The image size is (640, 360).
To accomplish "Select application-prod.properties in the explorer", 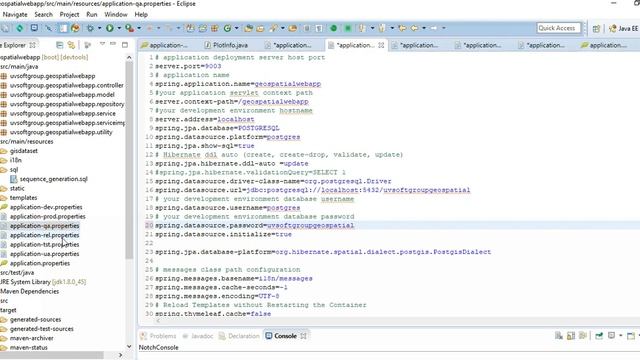I will coord(47,217).
